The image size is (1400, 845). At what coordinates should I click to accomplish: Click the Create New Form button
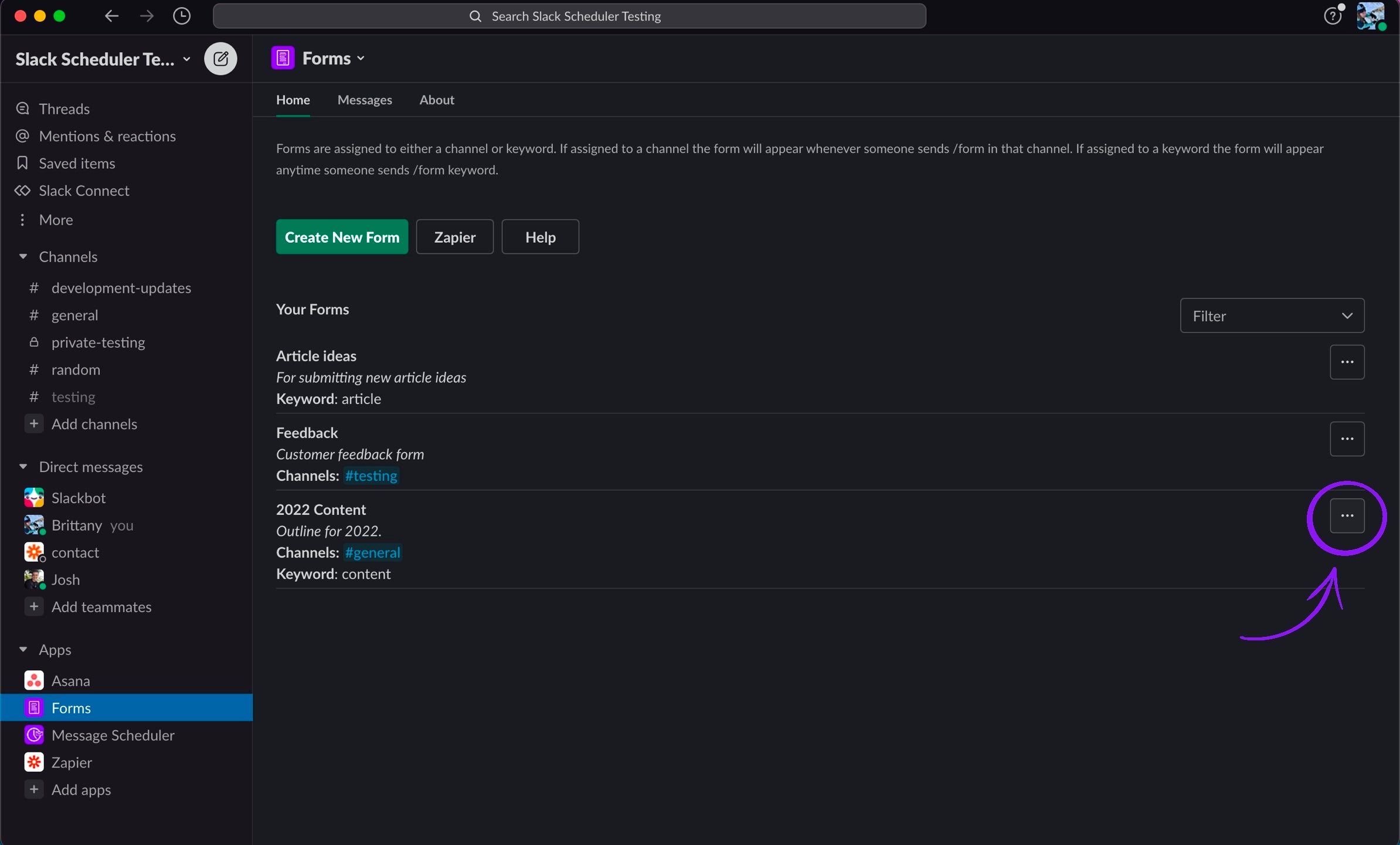342,237
